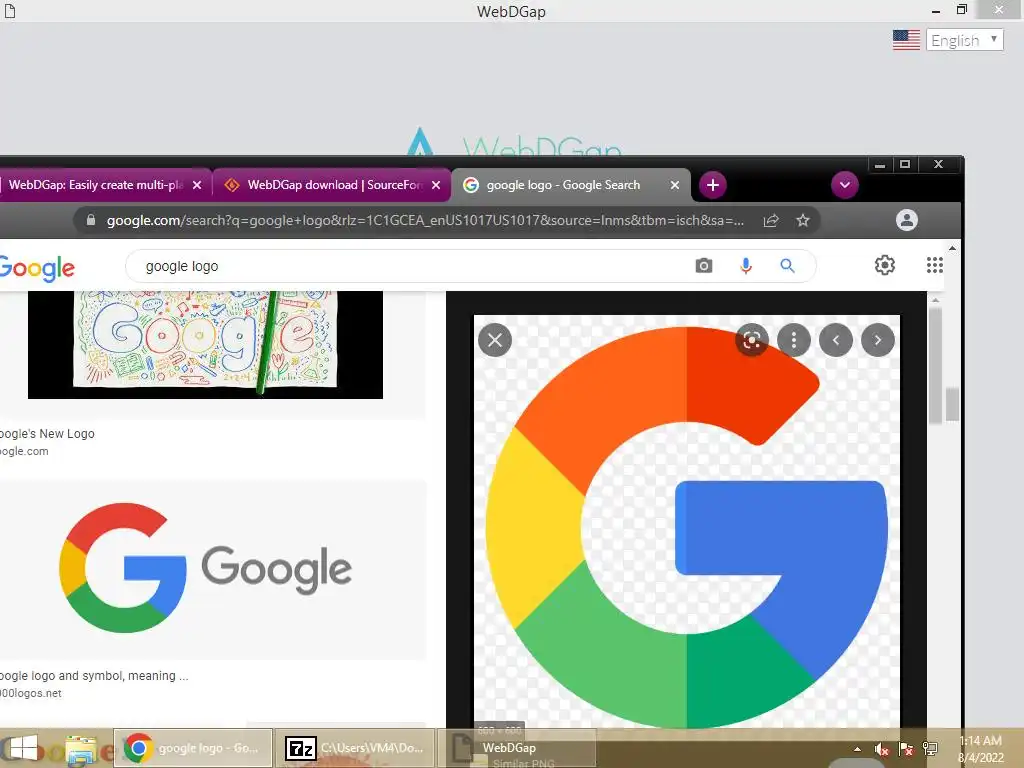Open File Explorer from the taskbar

point(82,750)
